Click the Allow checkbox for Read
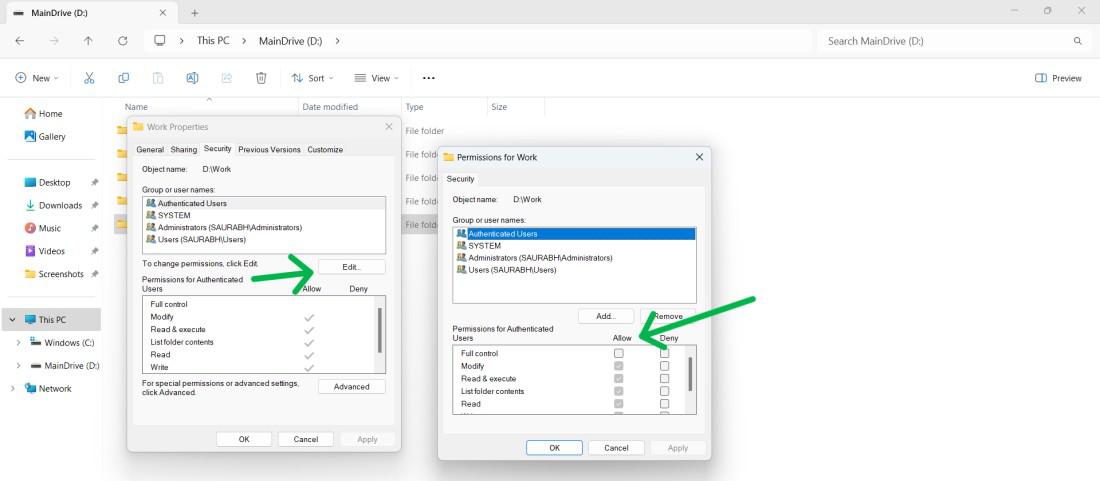The image size is (1100, 481). [619, 404]
